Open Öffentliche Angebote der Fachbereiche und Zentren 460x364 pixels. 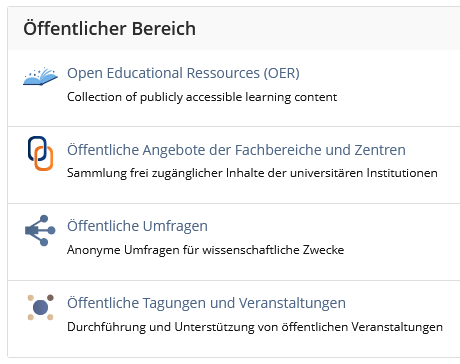pyautogui.click(x=236, y=150)
